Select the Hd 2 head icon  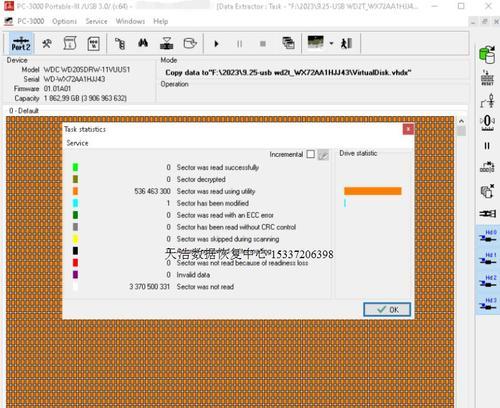(x=488, y=281)
